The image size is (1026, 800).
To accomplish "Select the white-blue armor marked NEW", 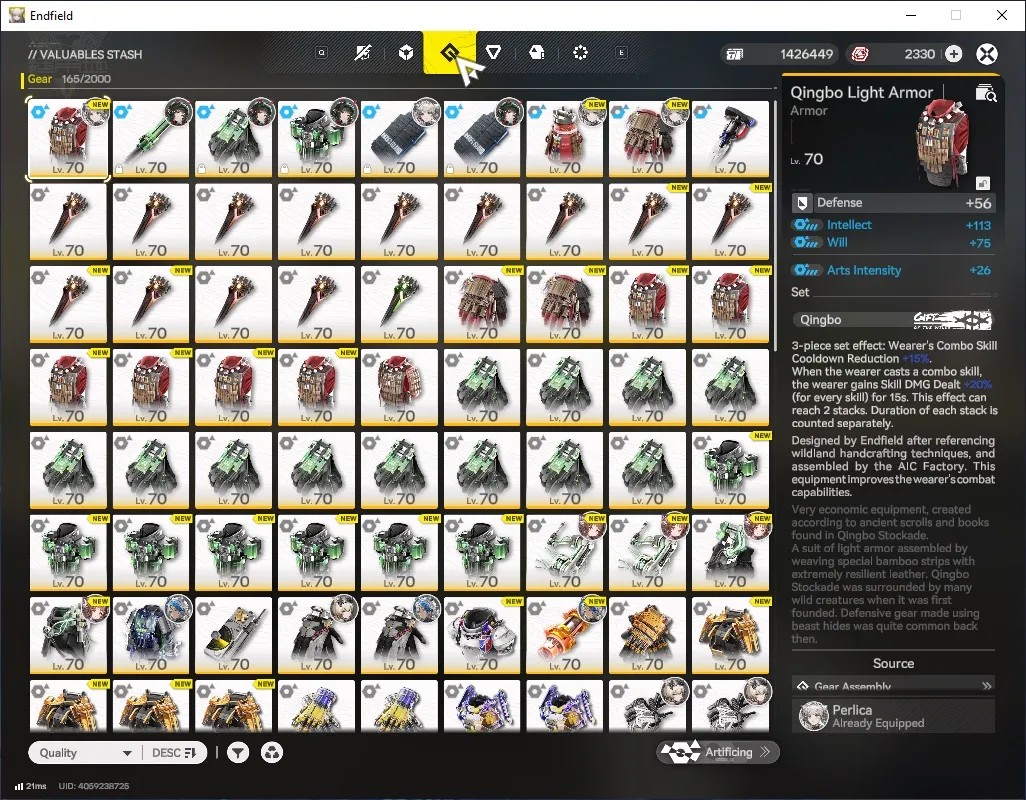I will click(482, 635).
